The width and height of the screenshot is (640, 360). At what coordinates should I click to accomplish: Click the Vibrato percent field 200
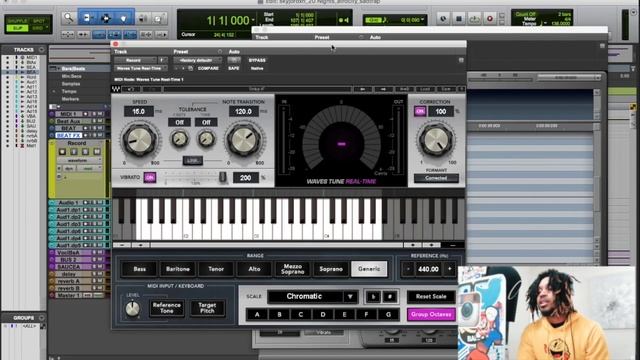(245, 178)
